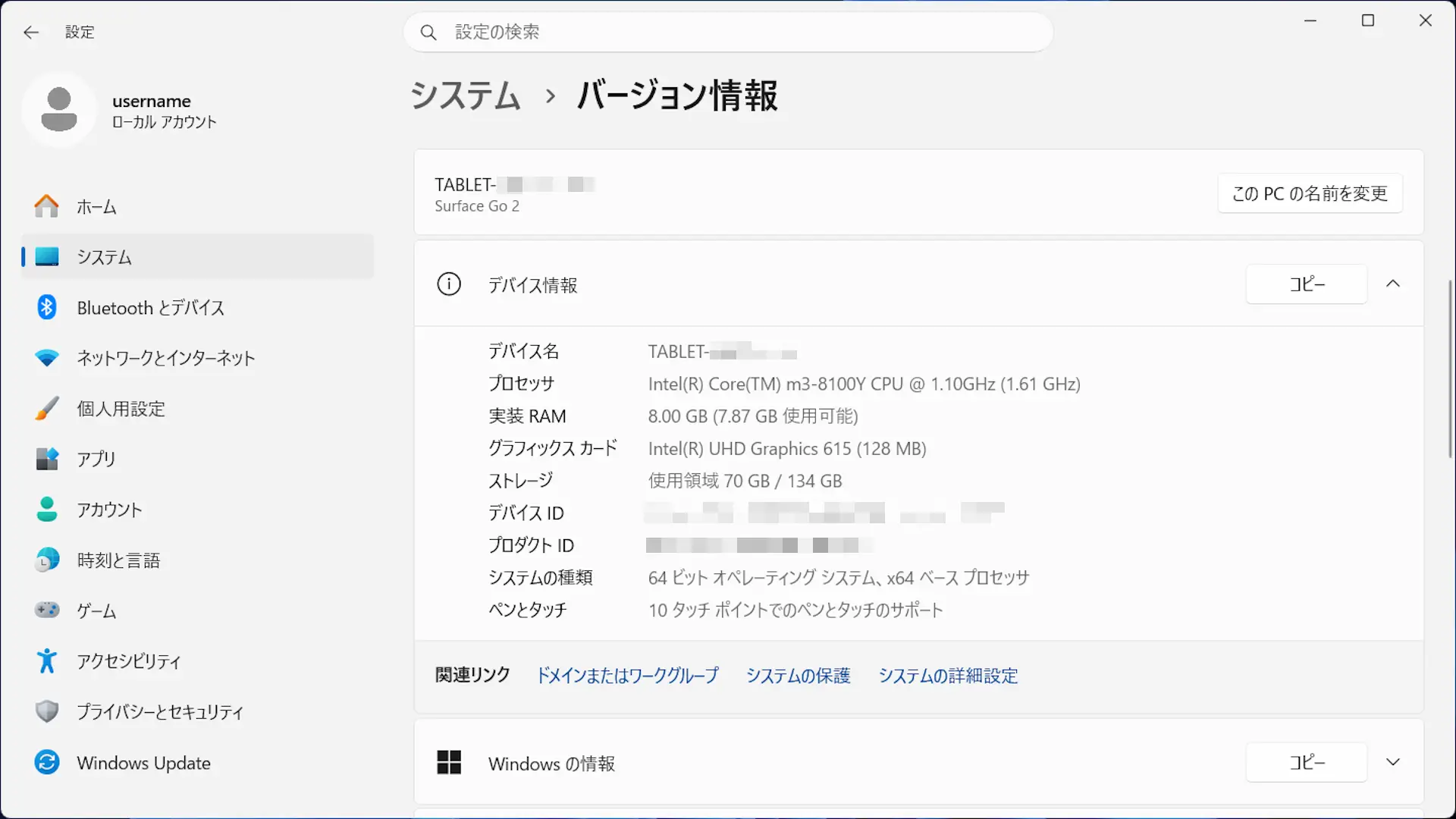Screen dimensions: 1456x819
Task: Click the デバイス名 label
Action: click(x=523, y=351)
